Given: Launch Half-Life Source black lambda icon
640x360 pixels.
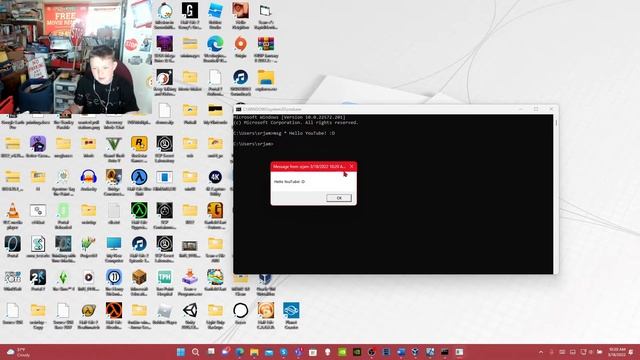Looking at the screenshot, I should point(114,316).
